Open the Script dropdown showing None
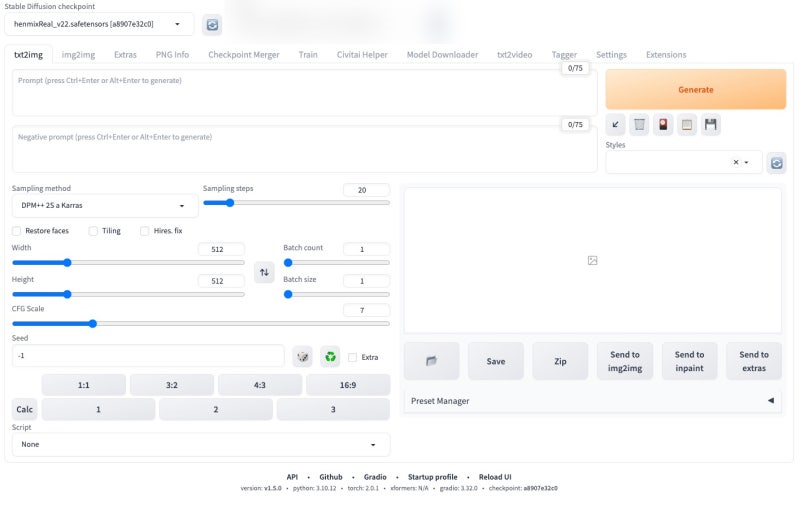This screenshot has height=505, width=800. tap(201, 444)
